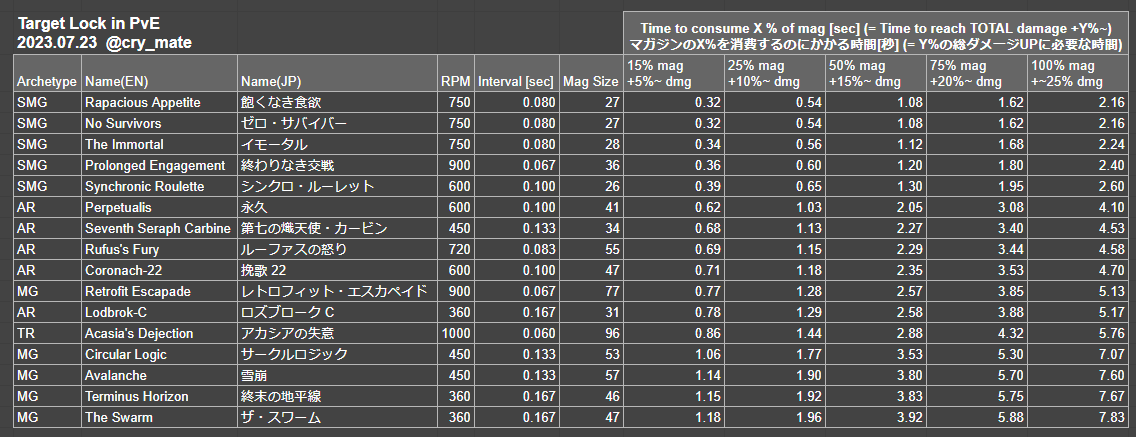The image size is (1136, 437).
Task: Select the Mag Size header cell
Action: (x=589, y=81)
